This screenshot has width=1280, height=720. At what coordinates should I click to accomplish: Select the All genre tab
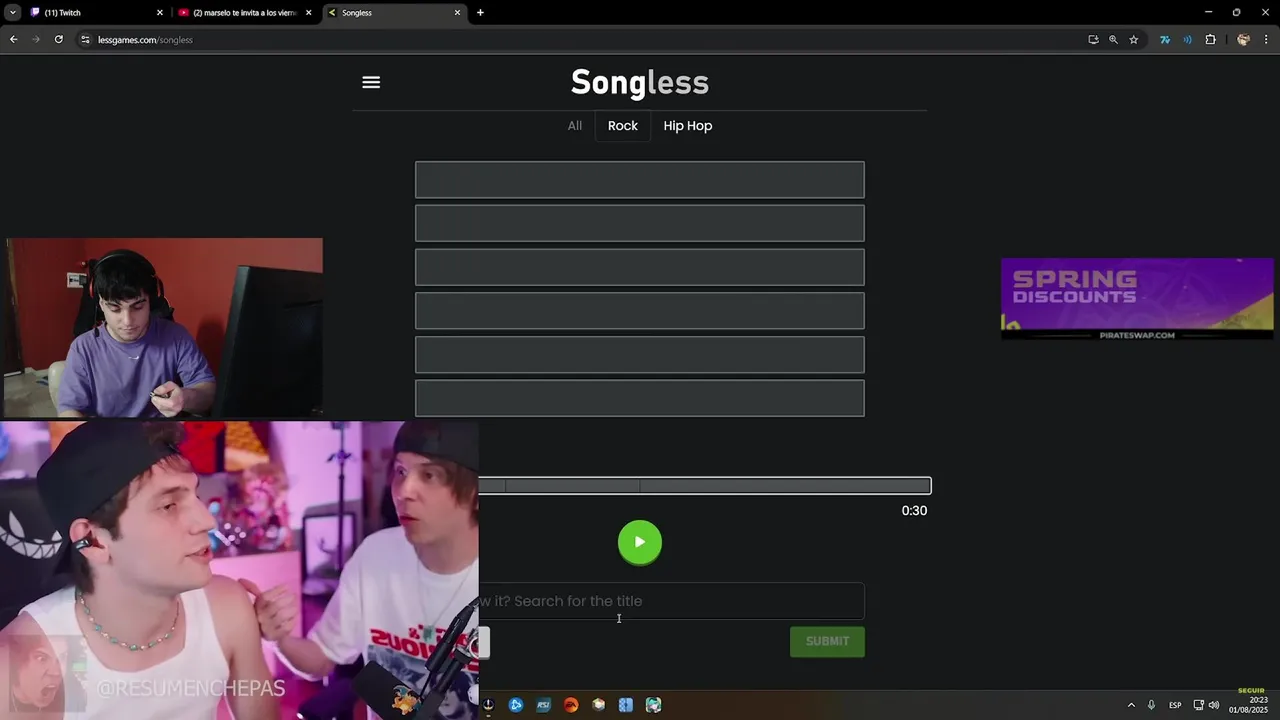(x=575, y=126)
